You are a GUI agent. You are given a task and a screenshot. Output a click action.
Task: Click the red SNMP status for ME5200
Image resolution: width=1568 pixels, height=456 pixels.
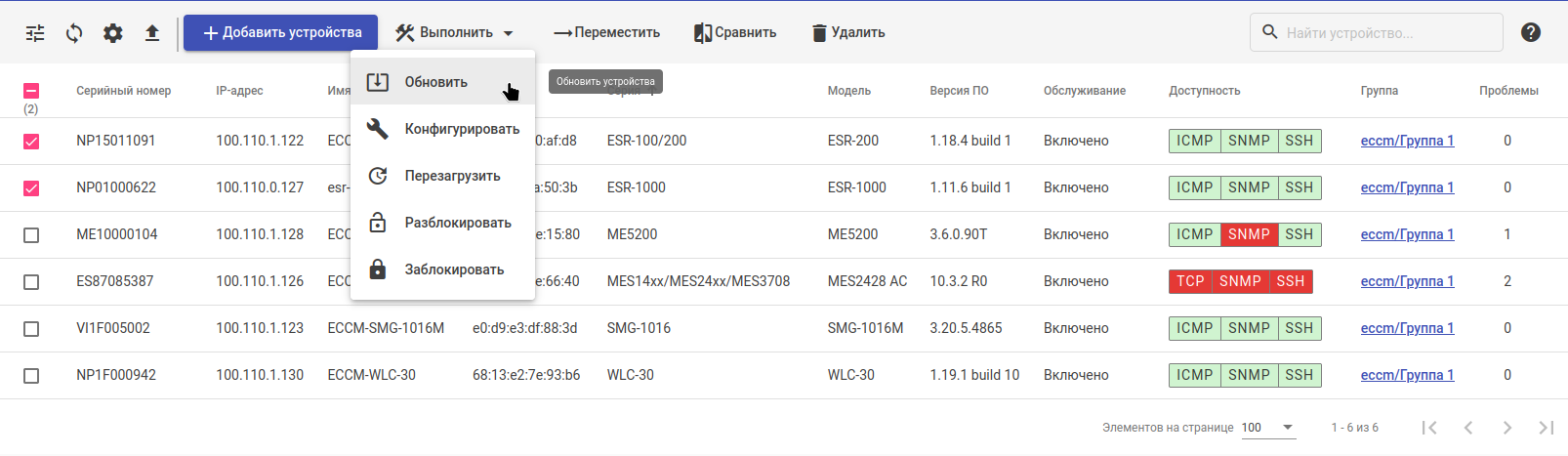pyautogui.click(x=1249, y=234)
